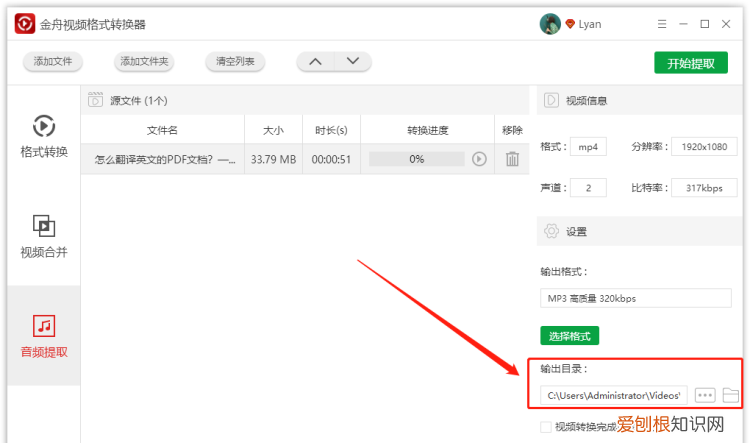Close the converter window
750x443 pixels.
coord(726,24)
